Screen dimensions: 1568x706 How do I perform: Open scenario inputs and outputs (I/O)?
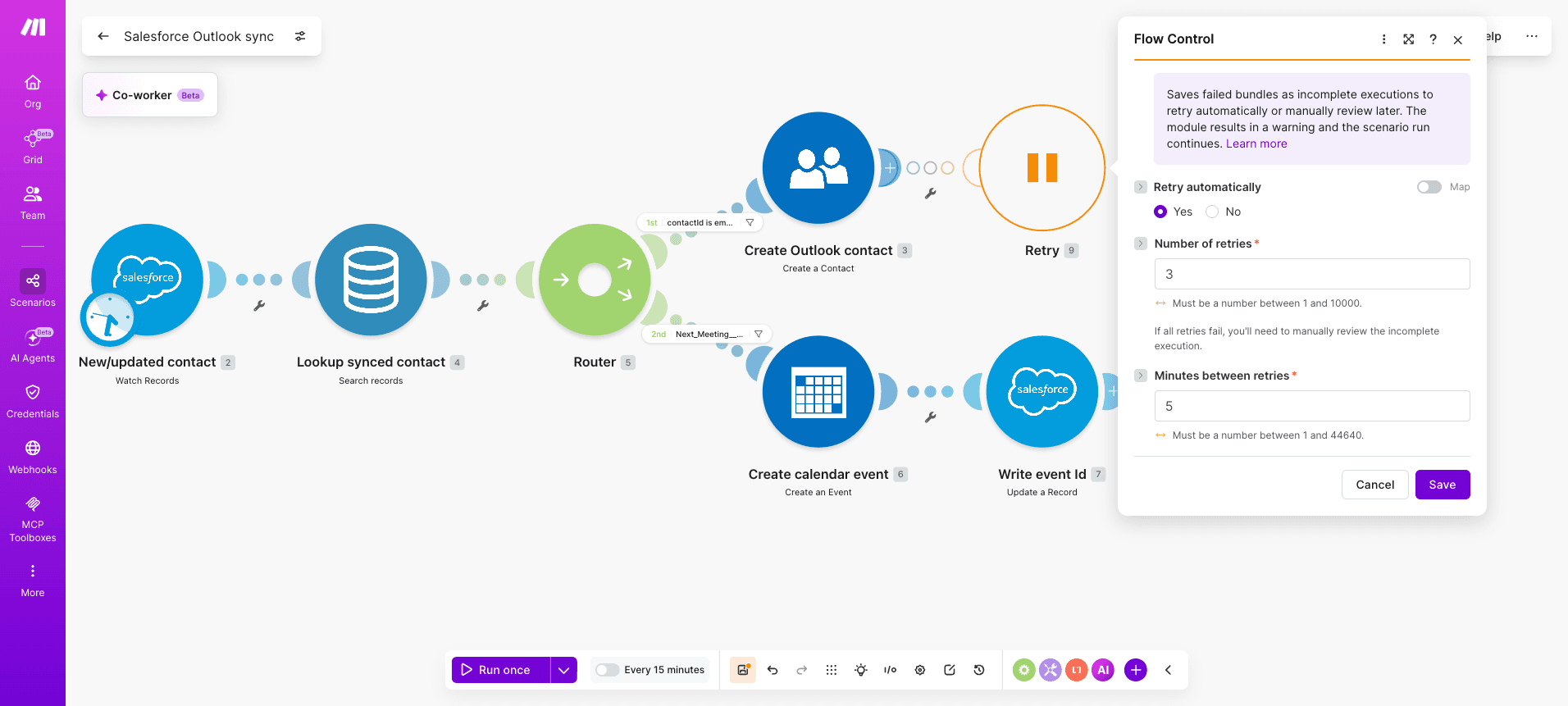tap(891, 670)
